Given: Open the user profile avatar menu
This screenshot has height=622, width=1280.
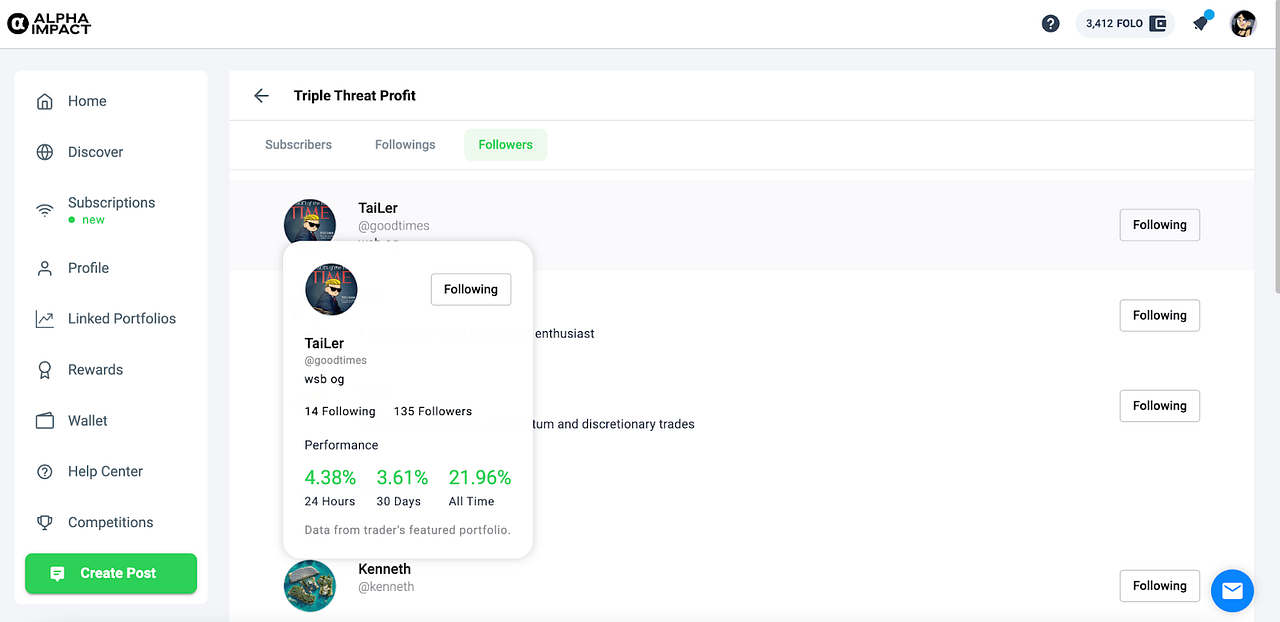Looking at the screenshot, I should pos(1243,23).
